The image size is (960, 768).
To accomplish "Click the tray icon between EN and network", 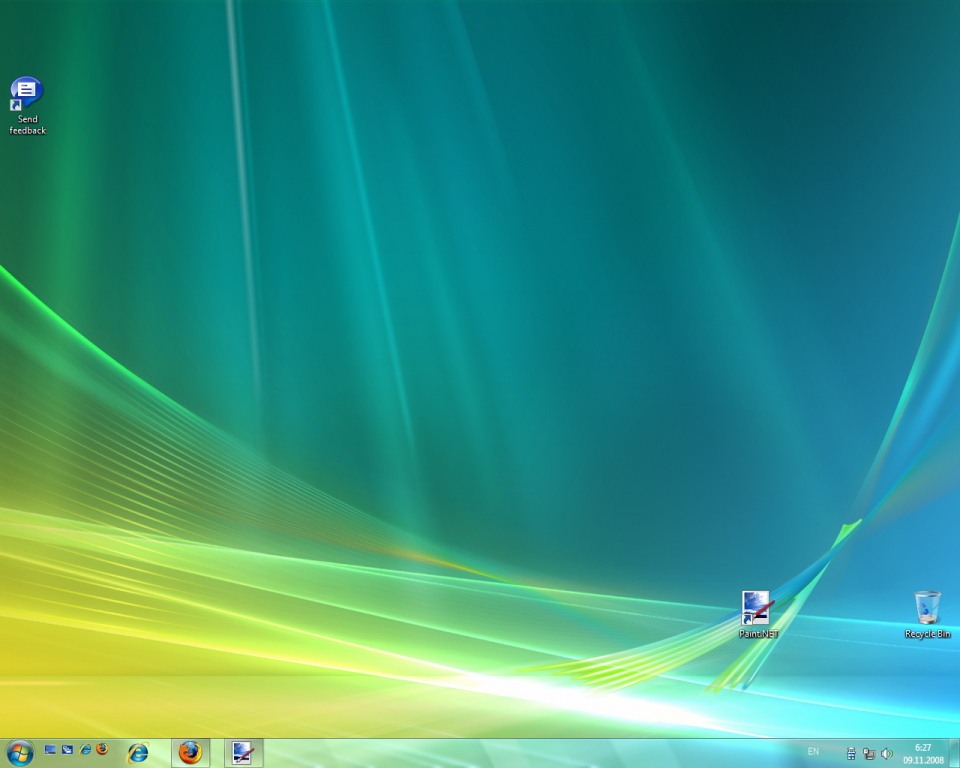I will [851, 754].
